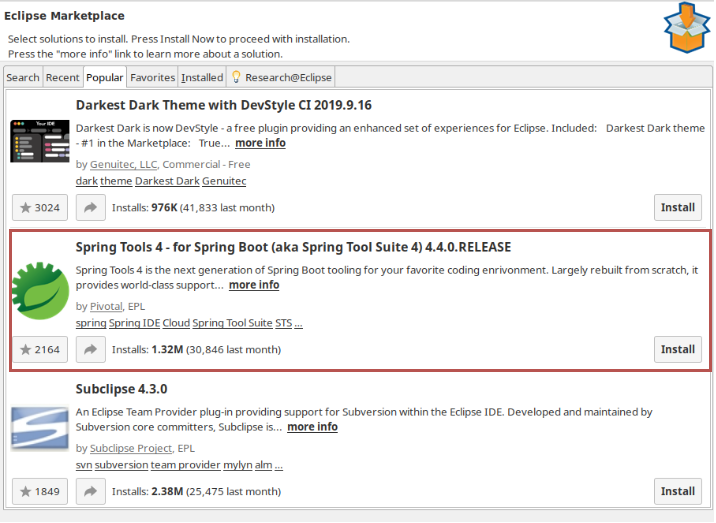Screen dimensions: 716x523
Task: Star Darkest Dark Theme with 3024 favorites
Action: click(x=40, y=208)
